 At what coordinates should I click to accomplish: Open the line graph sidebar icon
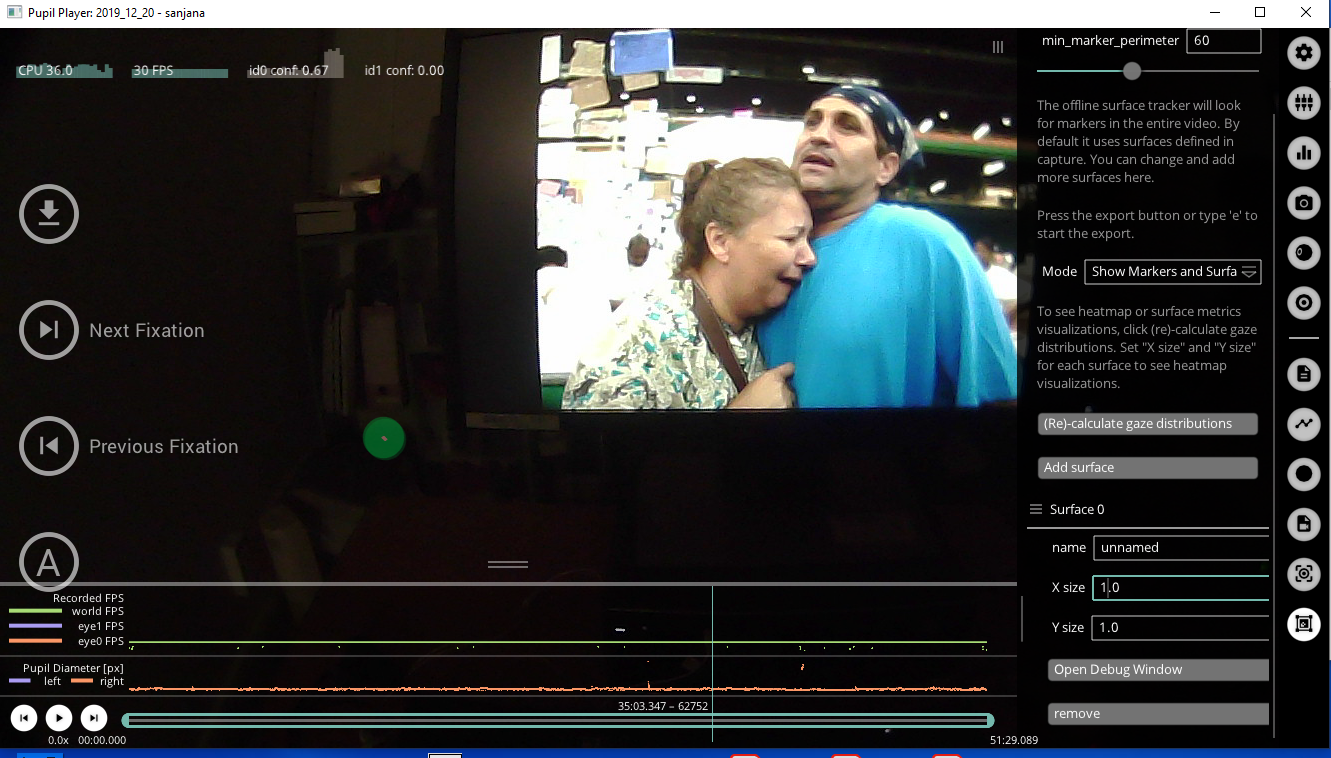click(1303, 424)
